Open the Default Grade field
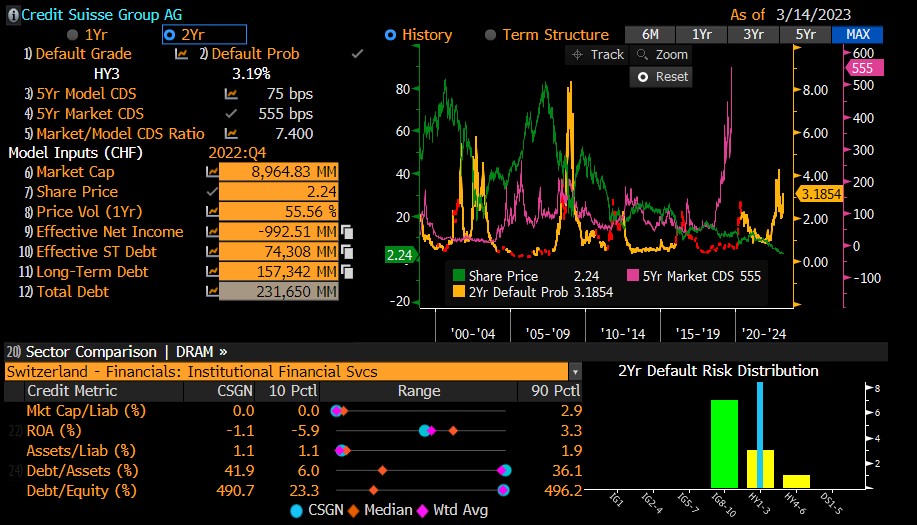This screenshot has height=525, width=917. [x=84, y=54]
